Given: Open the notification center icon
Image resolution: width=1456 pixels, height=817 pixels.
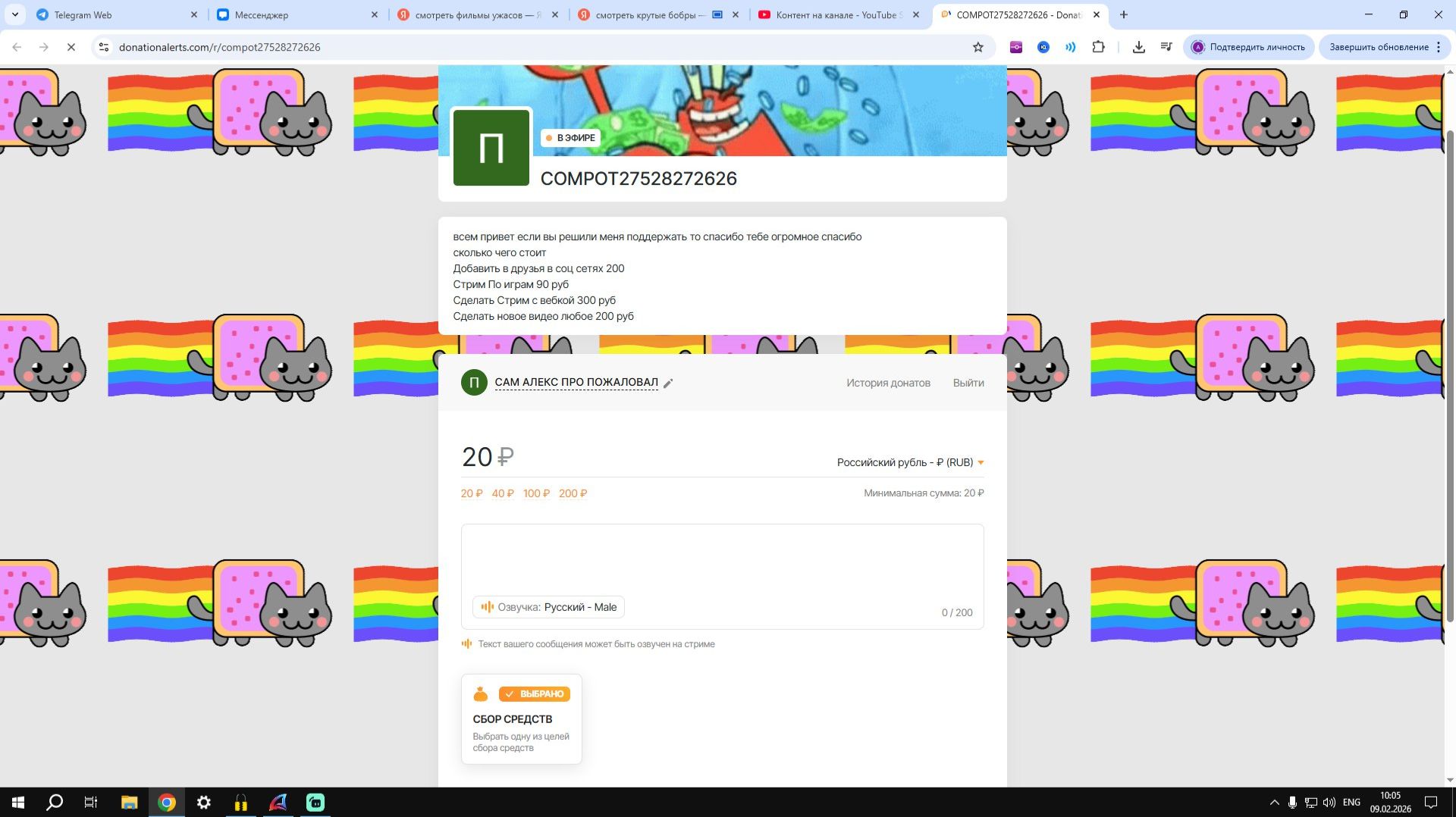Looking at the screenshot, I should pyautogui.click(x=1431, y=802).
